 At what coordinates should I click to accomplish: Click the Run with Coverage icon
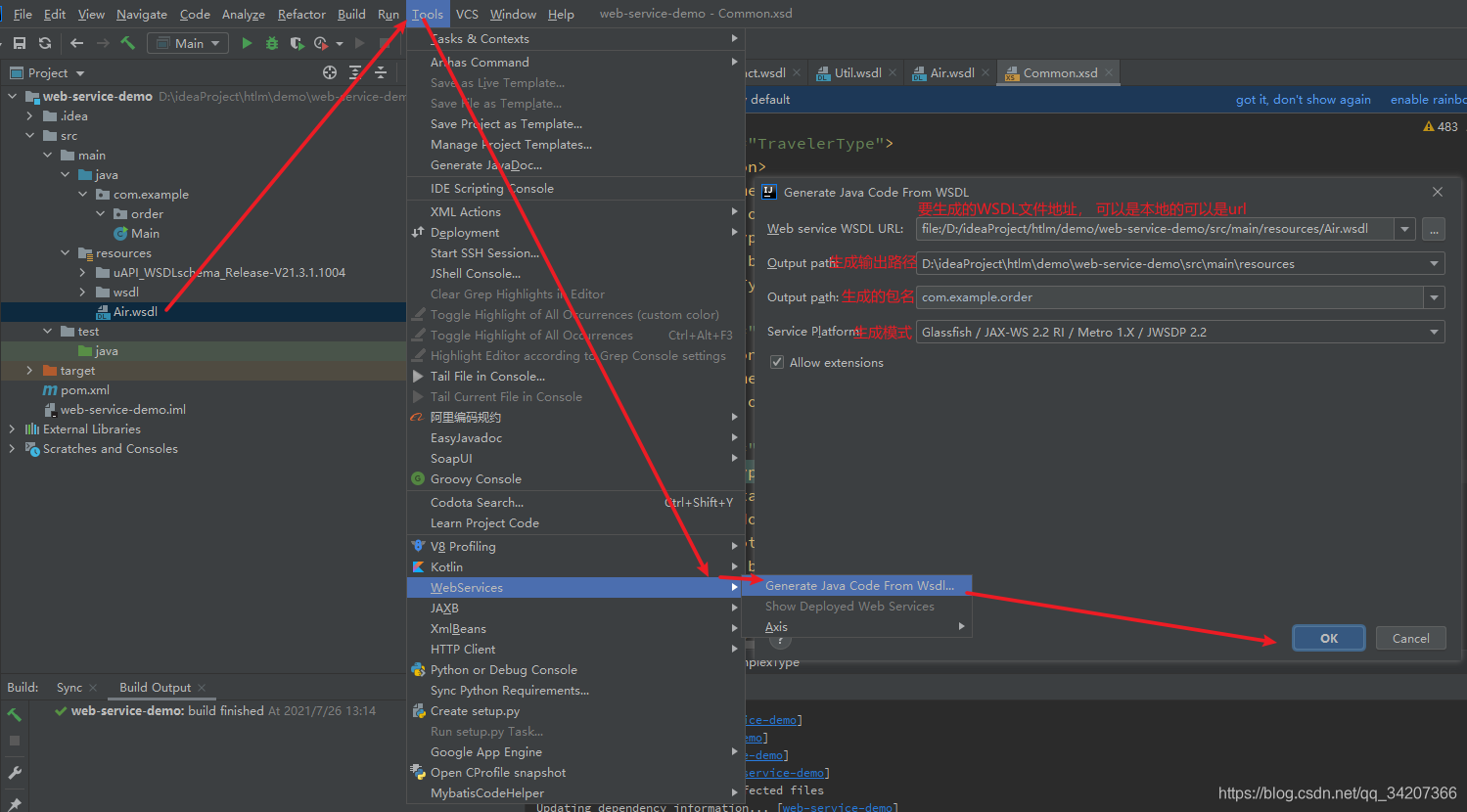297,43
